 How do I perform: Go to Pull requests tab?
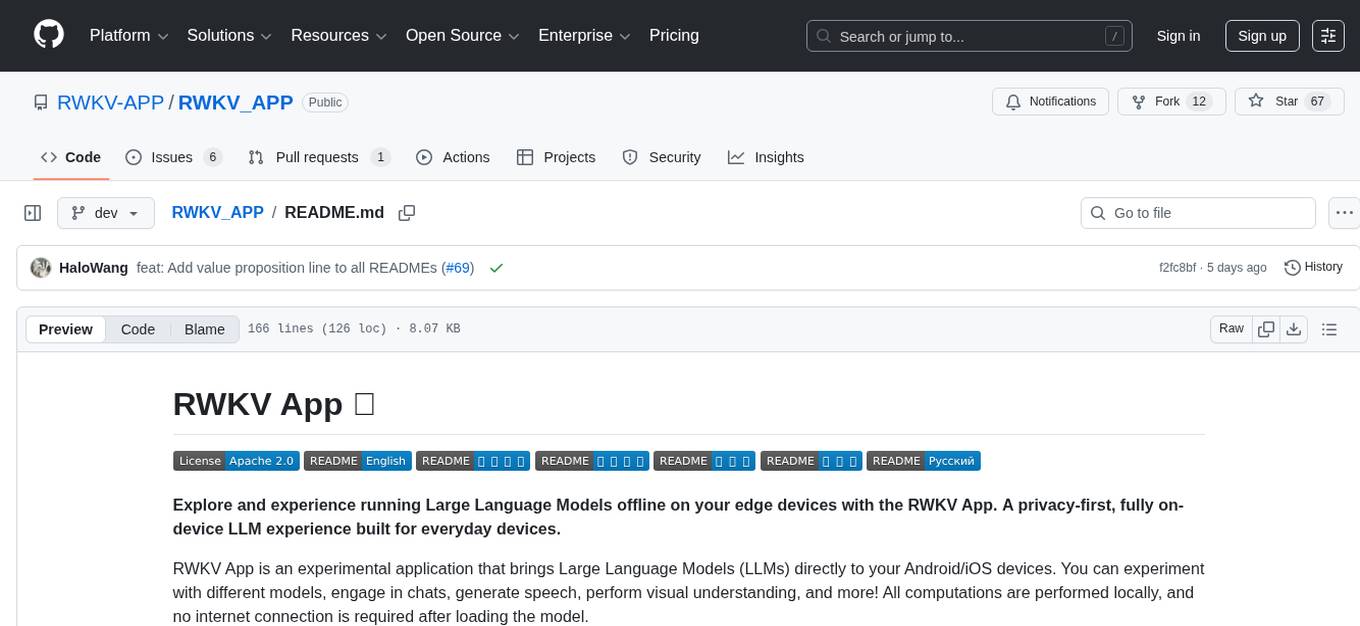click(x=318, y=157)
